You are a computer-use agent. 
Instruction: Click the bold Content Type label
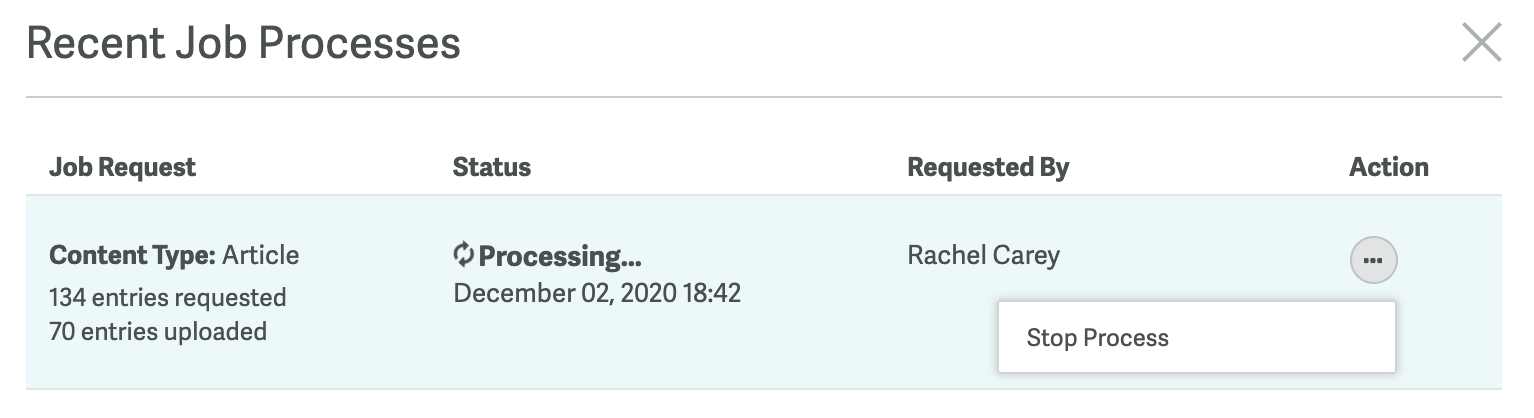point(132,255)
